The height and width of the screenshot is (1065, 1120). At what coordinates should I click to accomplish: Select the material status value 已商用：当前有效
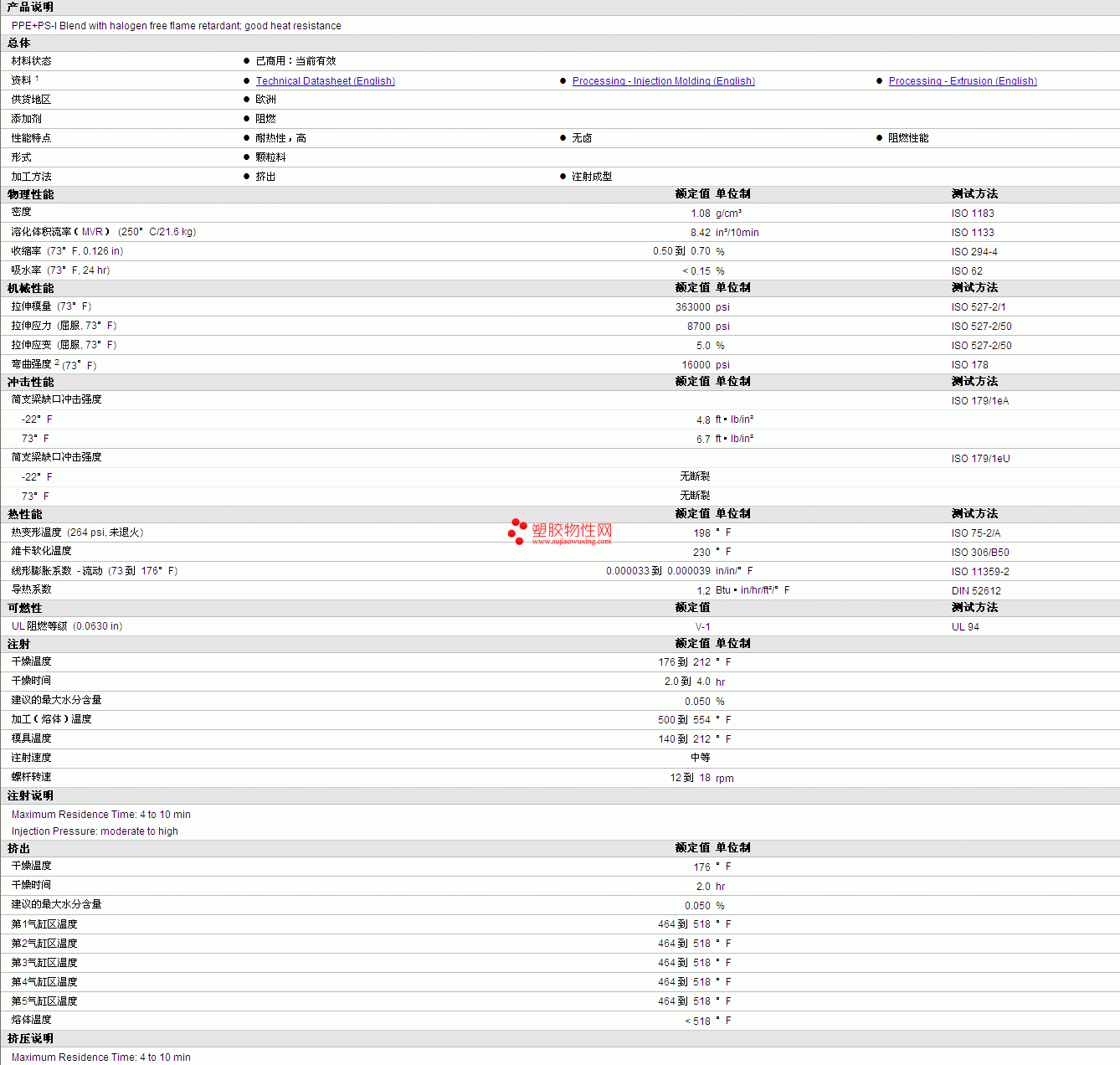click(x=295, y=61)
